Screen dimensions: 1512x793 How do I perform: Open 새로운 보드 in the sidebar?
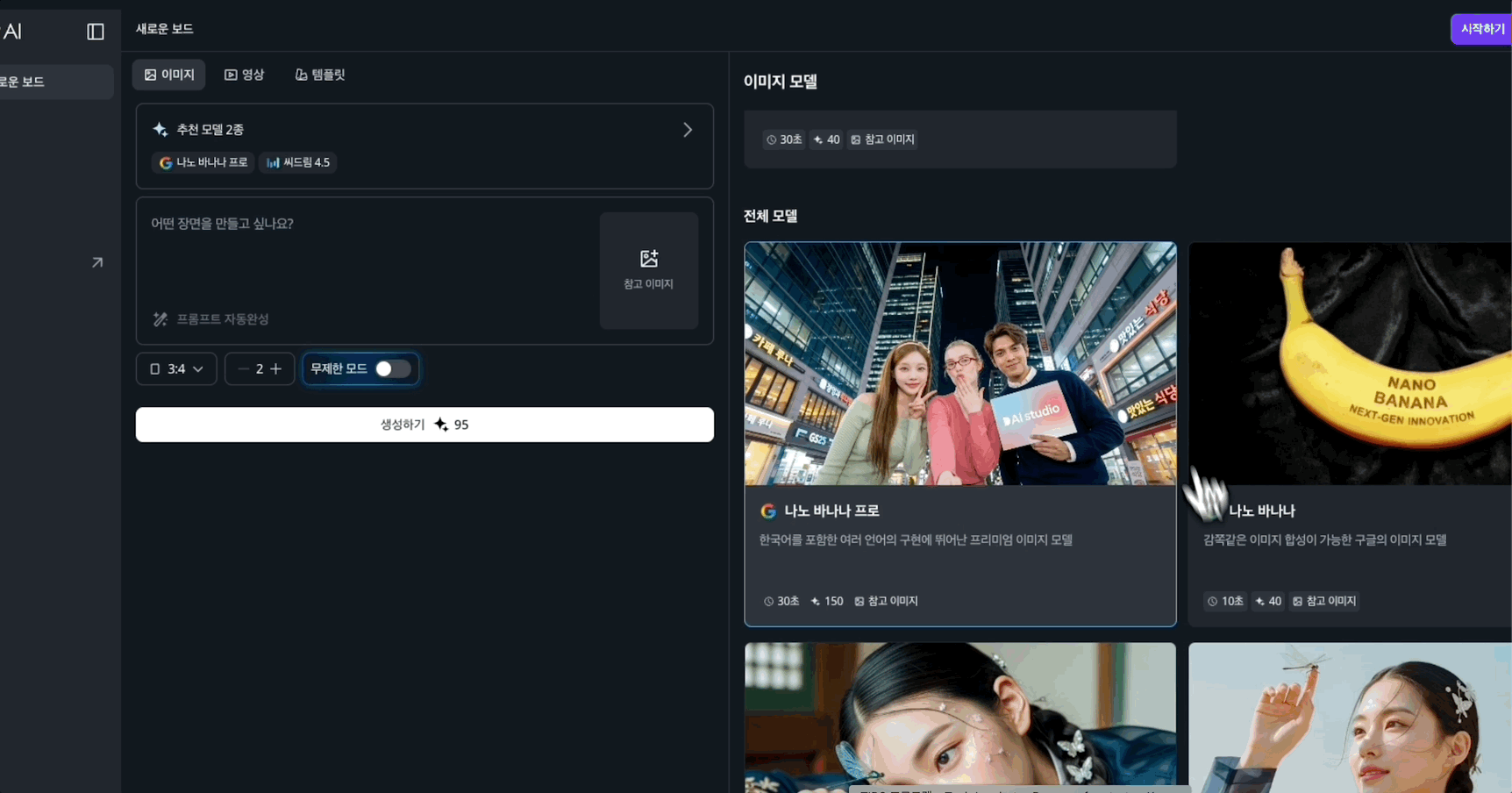[53, 82]
